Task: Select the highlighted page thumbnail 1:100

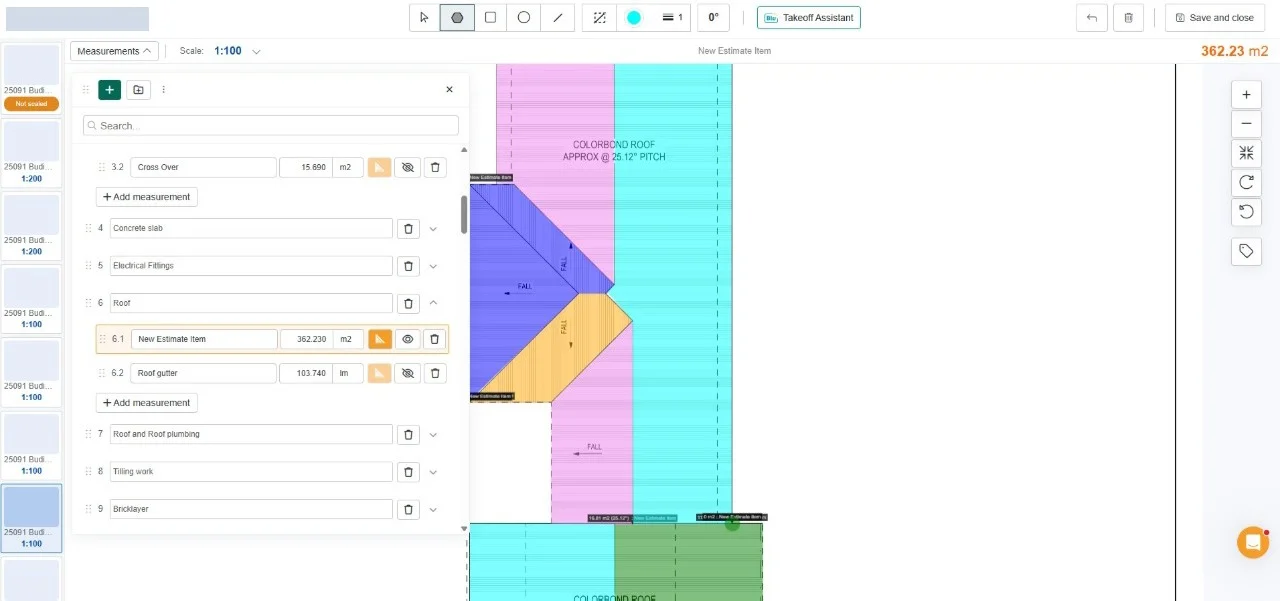Action: click(x=31, y=518)
